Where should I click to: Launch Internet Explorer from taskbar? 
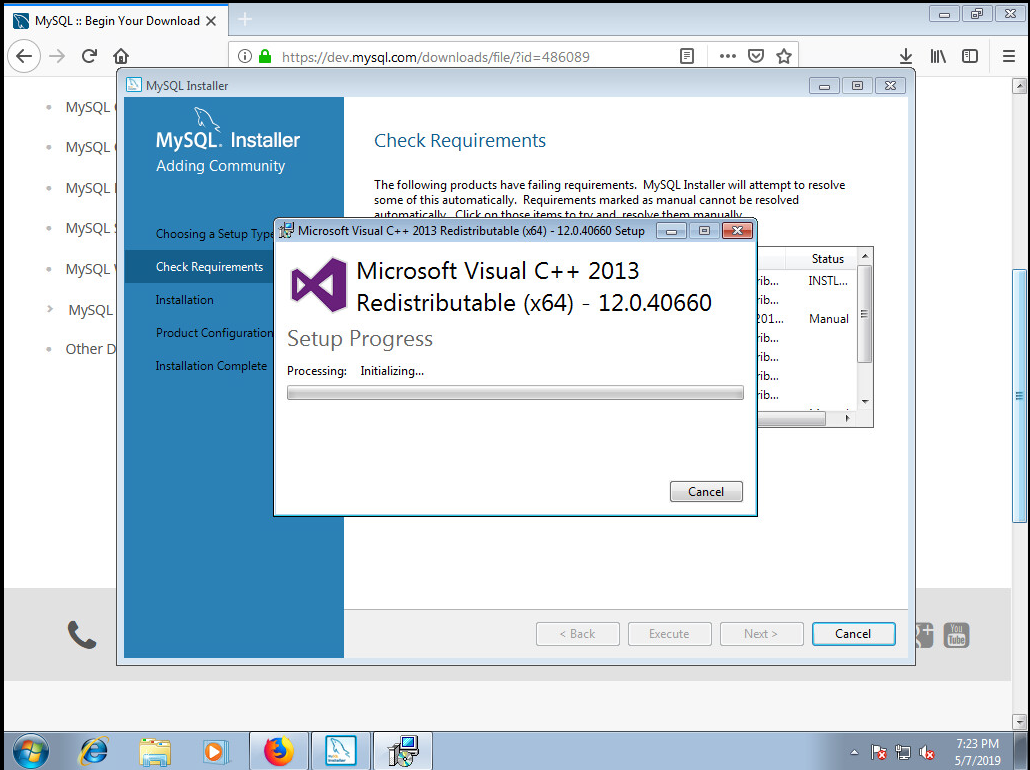pos(93,751)
